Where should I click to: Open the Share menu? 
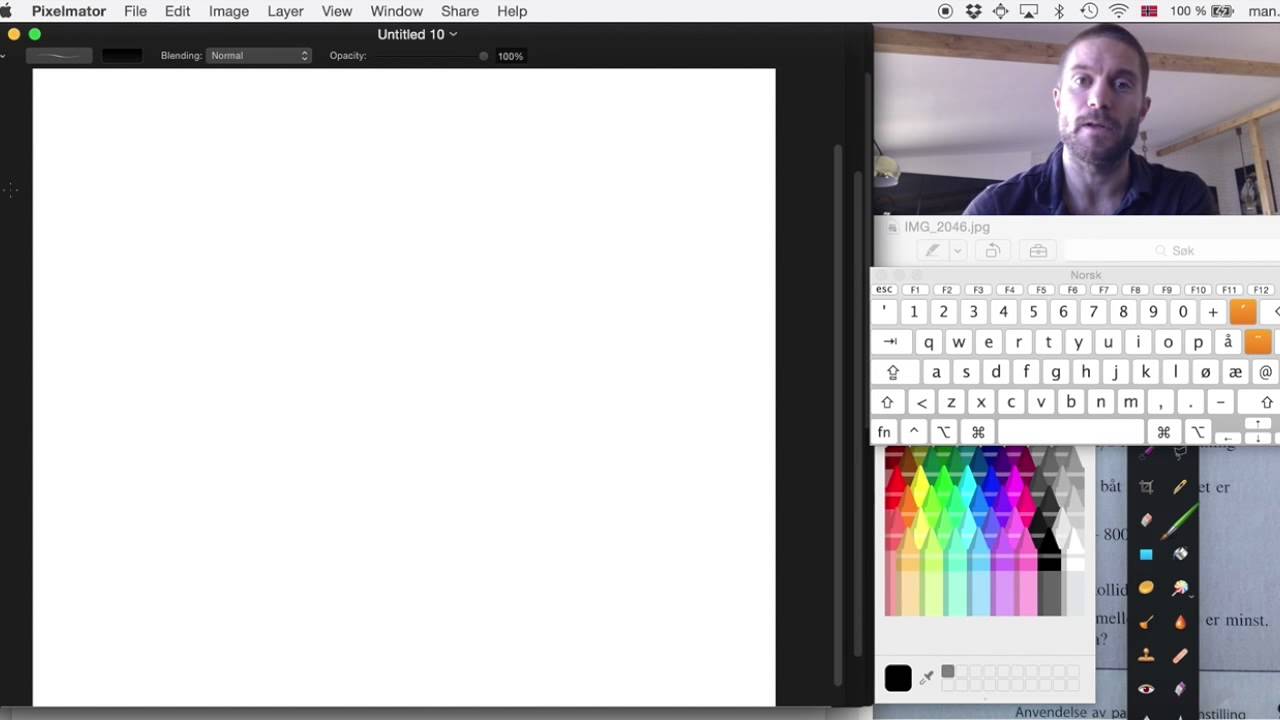(x=459, y=11)
